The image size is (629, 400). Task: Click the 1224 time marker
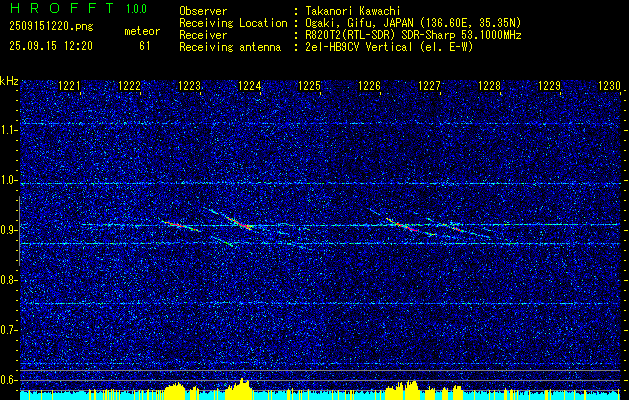250,85
